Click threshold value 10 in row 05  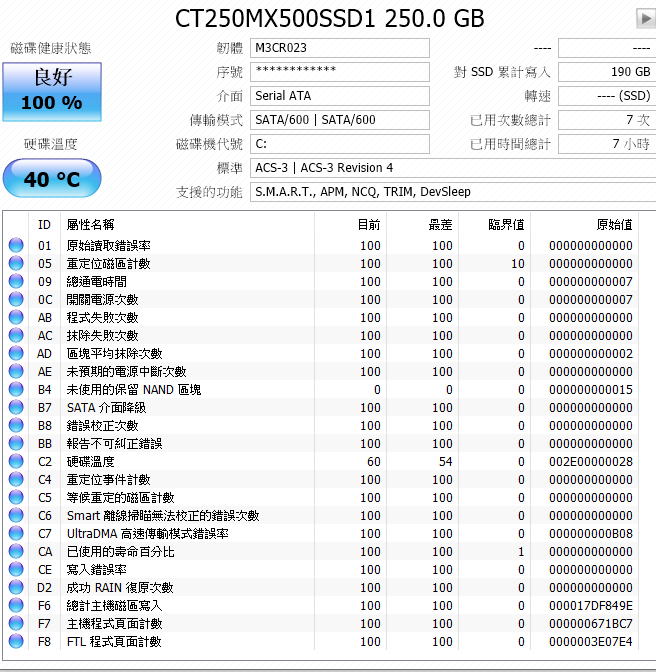point(518,264)
